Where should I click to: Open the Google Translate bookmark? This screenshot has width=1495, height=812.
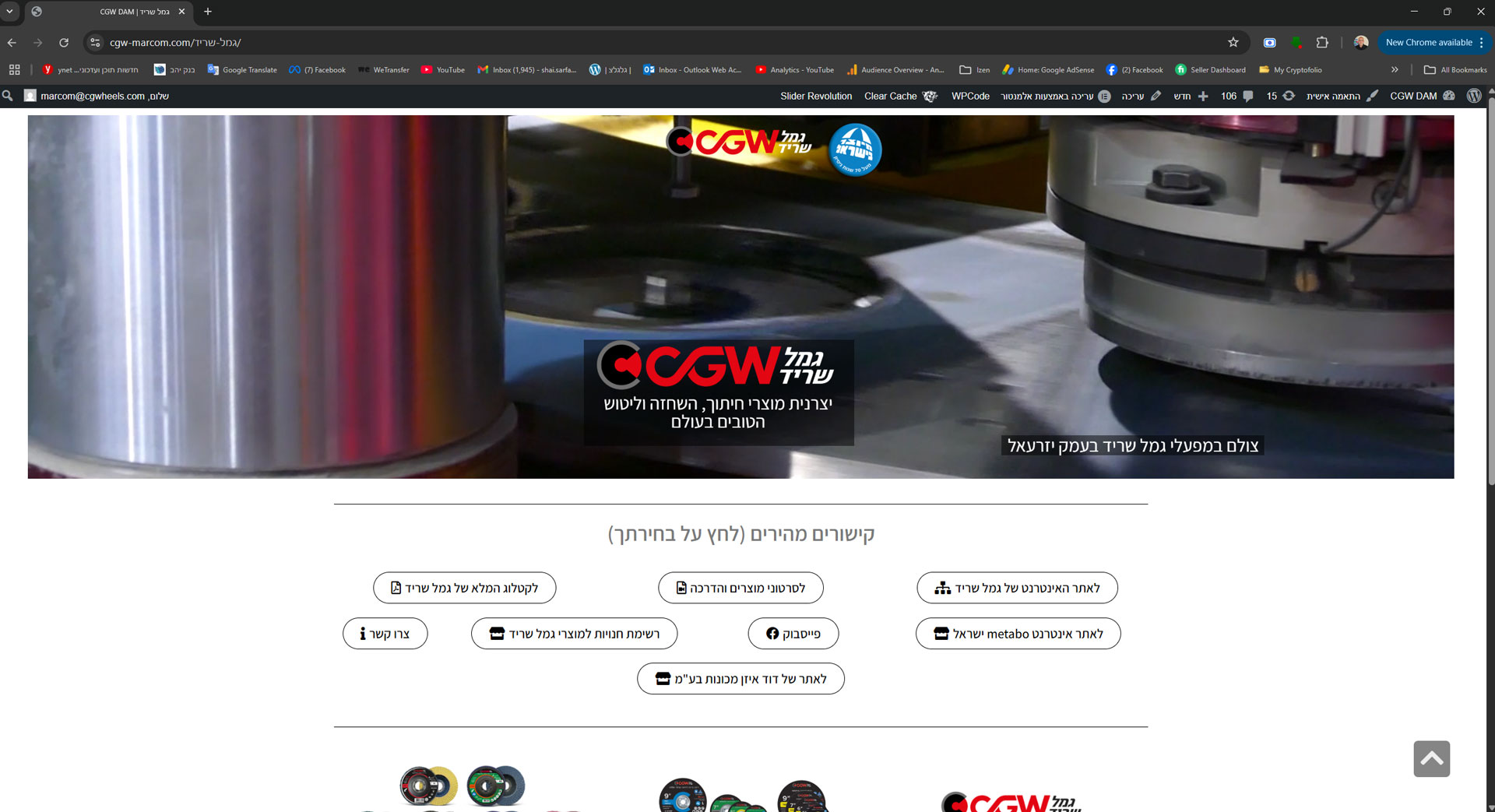(242, 69)
